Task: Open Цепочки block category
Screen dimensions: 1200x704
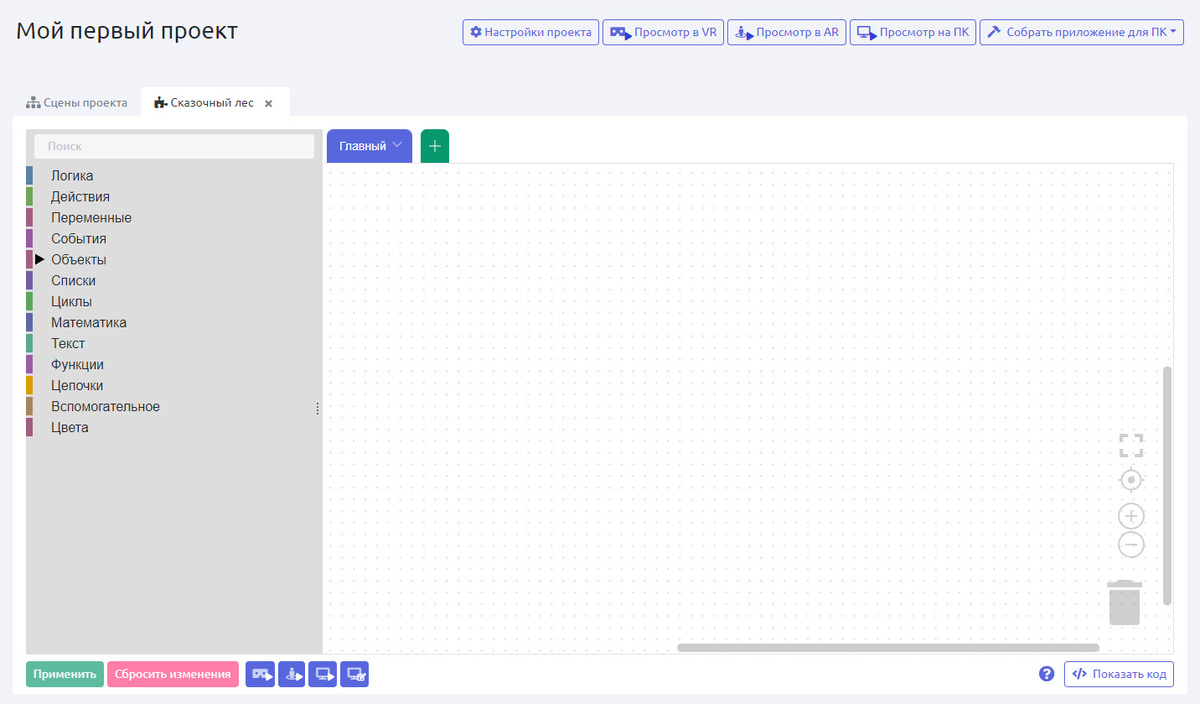Action: pyautogui.click(x=77, y=386)
